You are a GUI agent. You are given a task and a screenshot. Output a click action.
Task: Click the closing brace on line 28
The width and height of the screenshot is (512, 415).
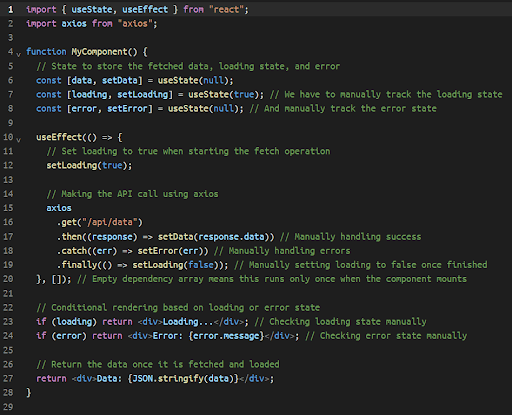[x=29, y=393]
